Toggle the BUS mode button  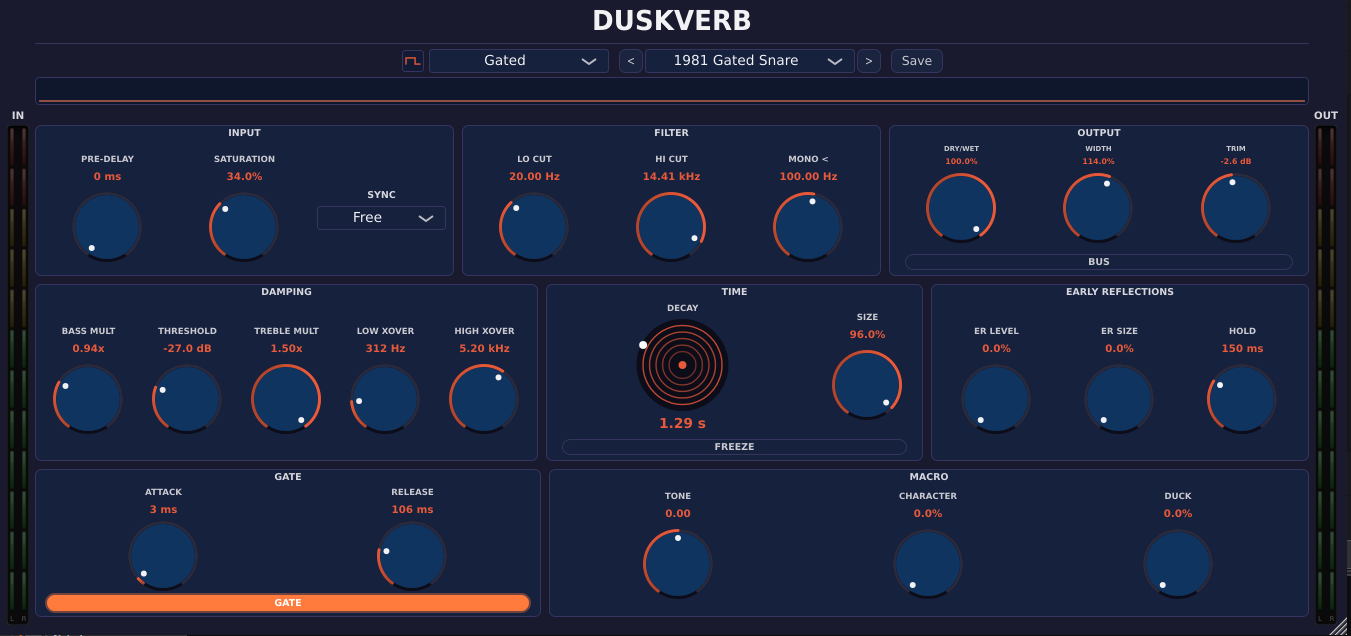pyautogui.click(x=1099, y=262)
